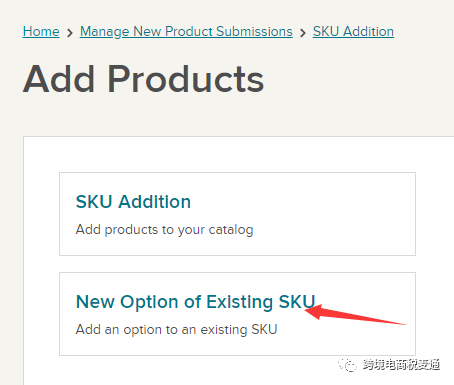Go to the Home breadcrumb link
The width and height of the screenshot is (454, 385).
point(41,32)
